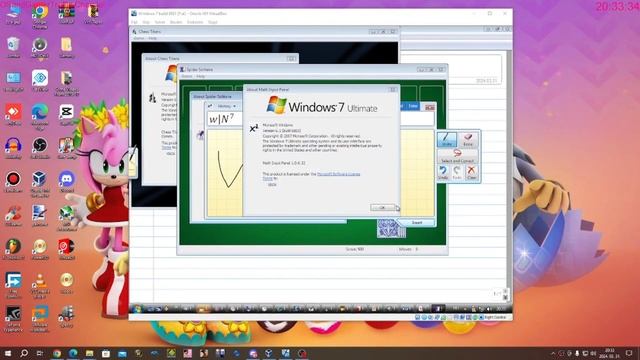This screenshot has height=360, width=640.
Task: Select the Write tool in Math Input Panel
Action: point(447,140)
